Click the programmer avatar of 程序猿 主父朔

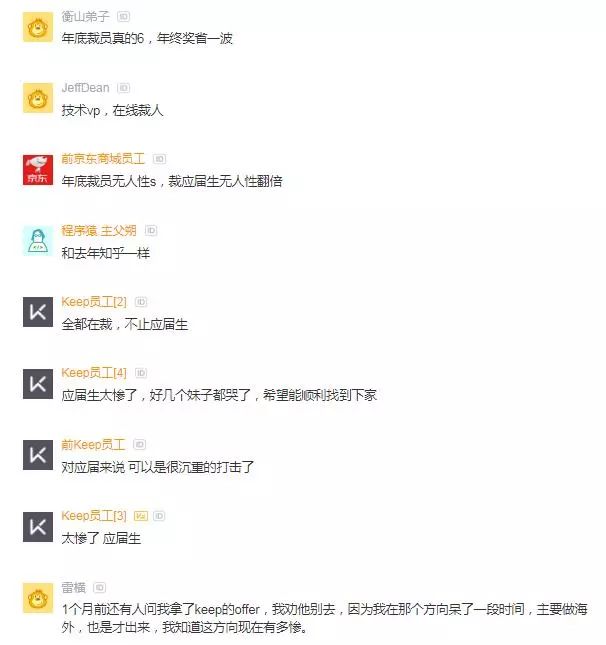[38, 241]
